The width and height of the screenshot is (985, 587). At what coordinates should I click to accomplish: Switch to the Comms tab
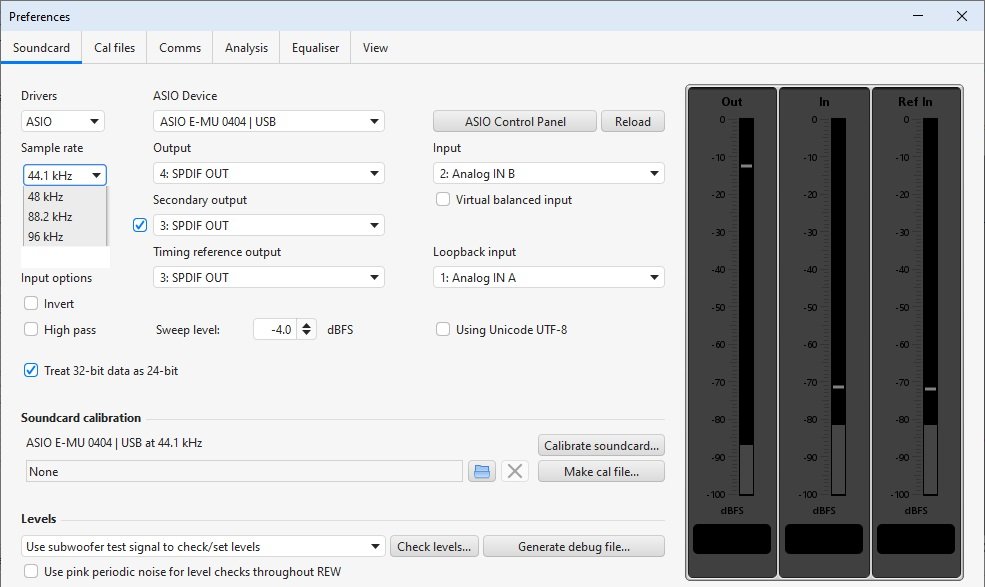click(x=180, y=48)
